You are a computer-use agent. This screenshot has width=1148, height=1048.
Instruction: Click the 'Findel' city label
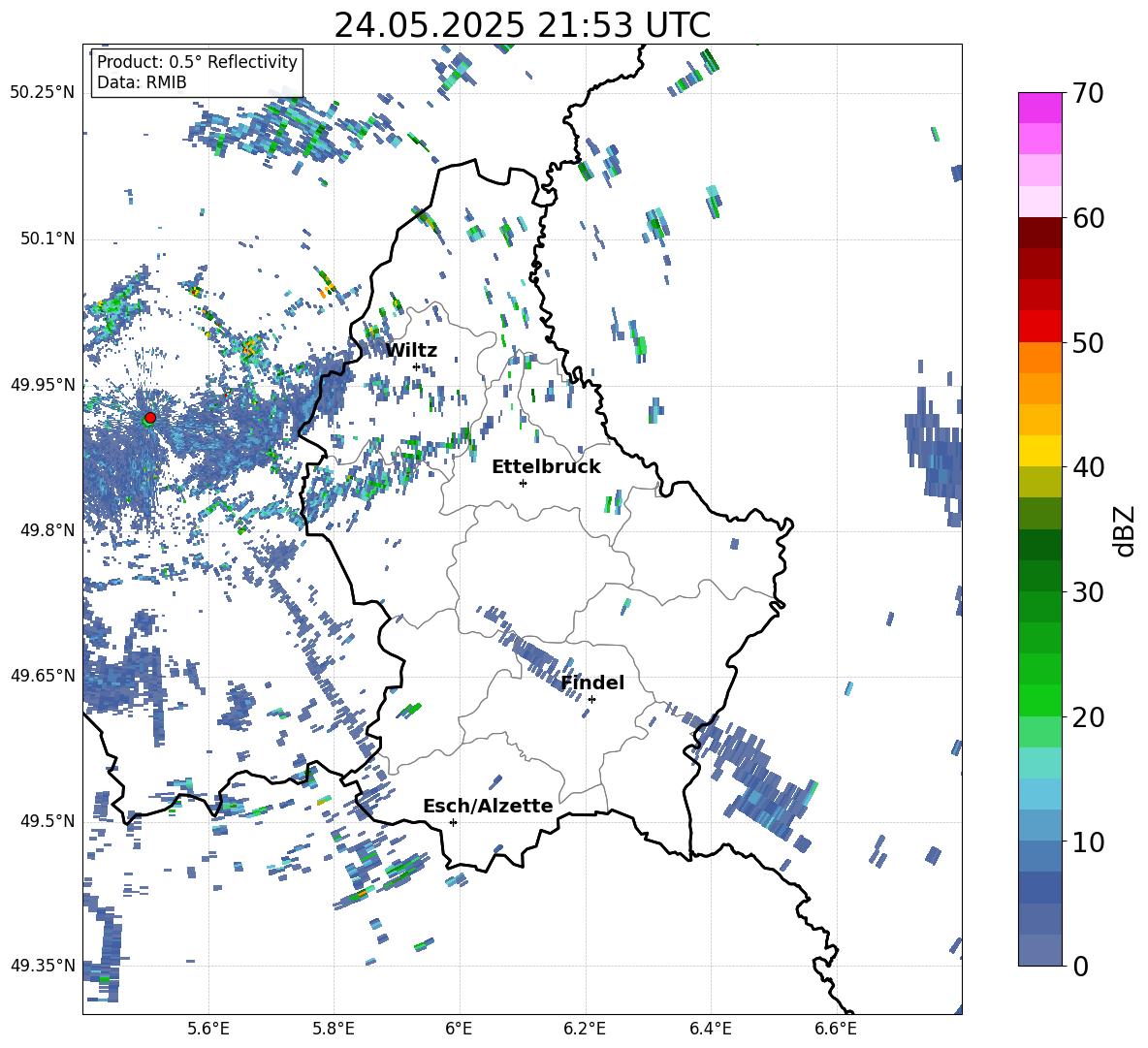click(592, 683)
